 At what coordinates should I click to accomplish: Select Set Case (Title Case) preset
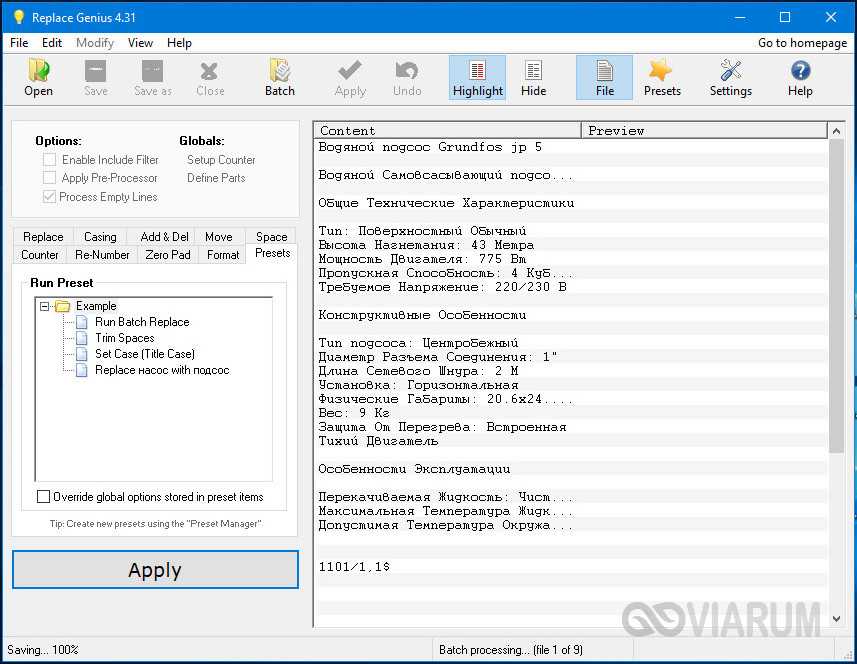[x=144, y=354]
